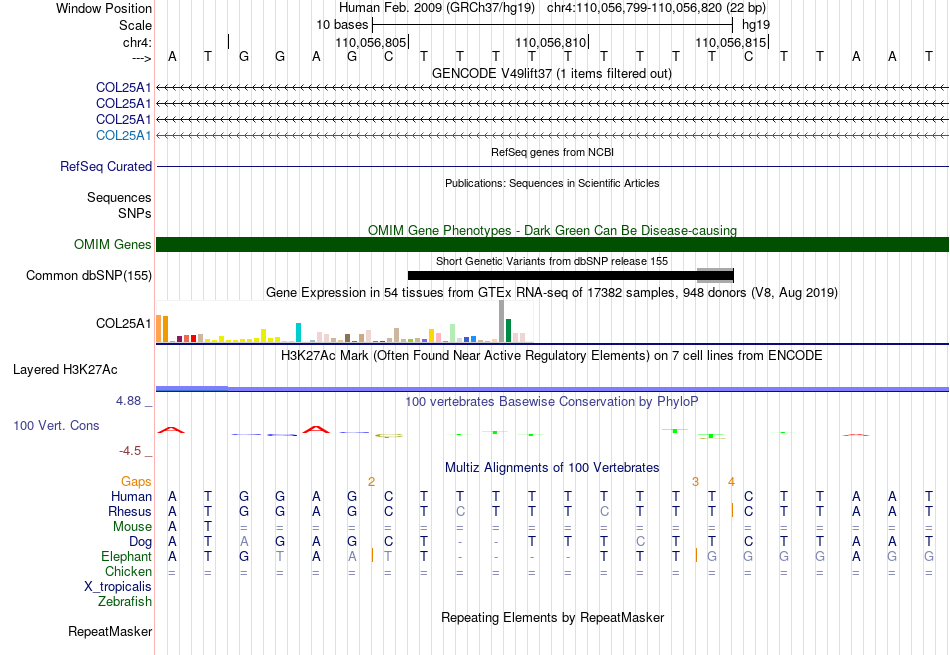The width and height of the screenshot is (950, 655).
Task: Click the Mouse alignment row label
Action: pyautogui.click(x=132, y=527)
